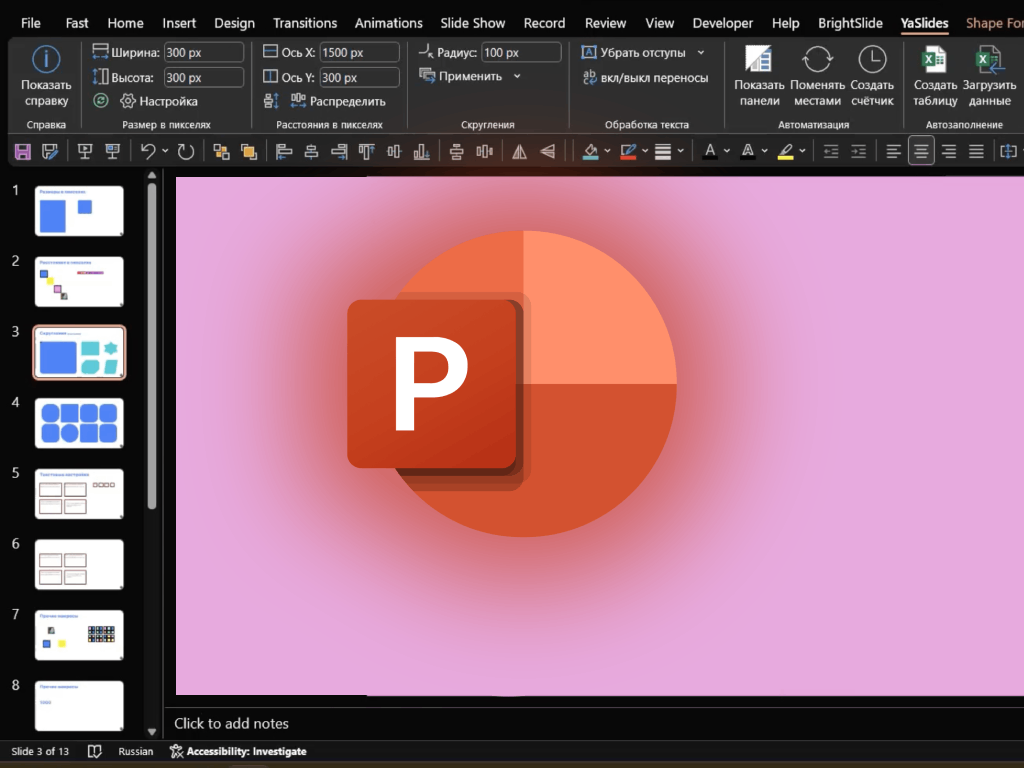Click the Показать справку info icon
The image size is (1024, 768).
[46, 59]
